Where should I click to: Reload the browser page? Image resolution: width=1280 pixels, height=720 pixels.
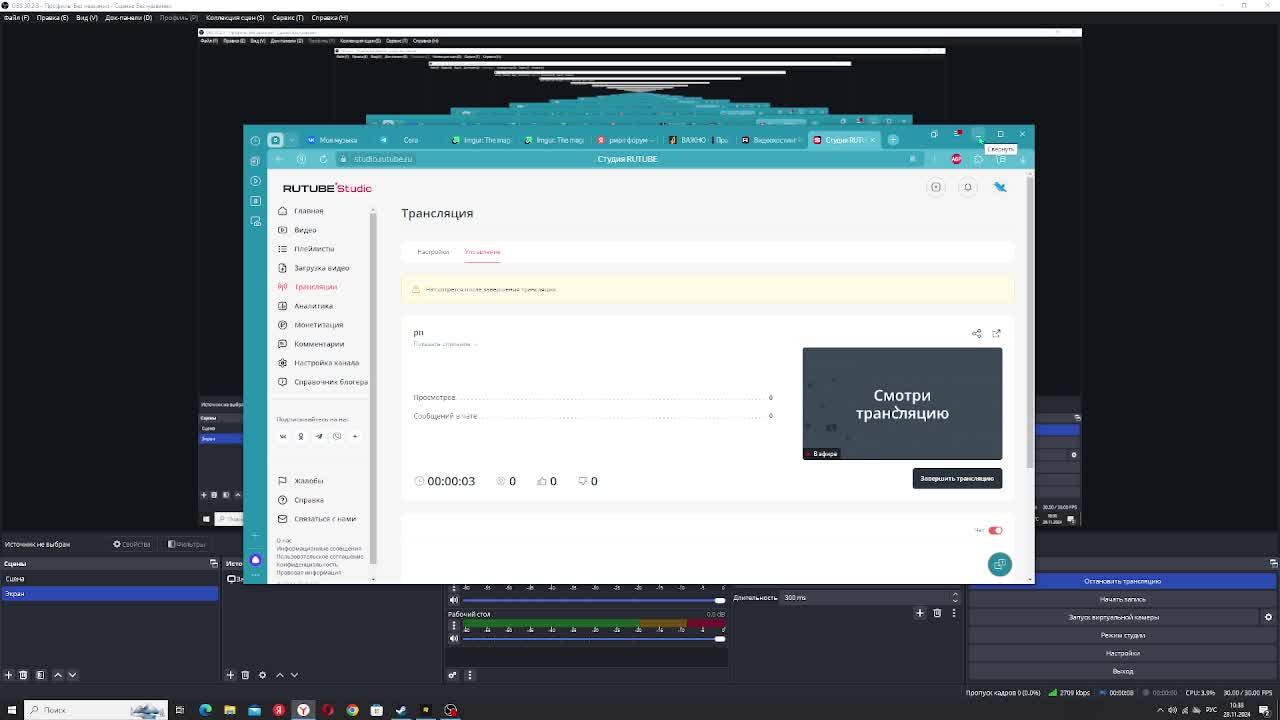[x=323, y=159]
